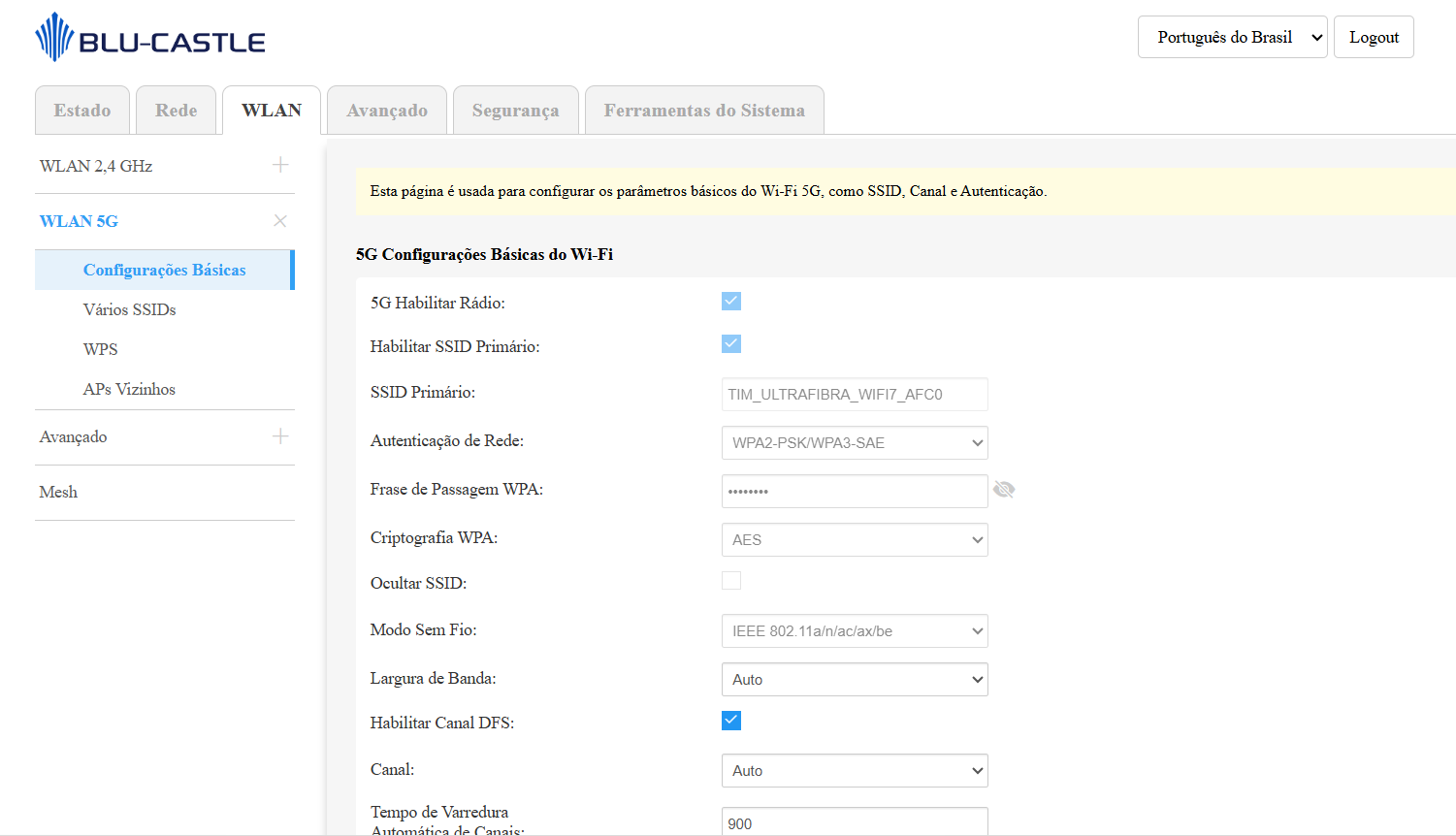
Task: Open APs Vizinhos in the sidebar
Action: coord(129,389)
